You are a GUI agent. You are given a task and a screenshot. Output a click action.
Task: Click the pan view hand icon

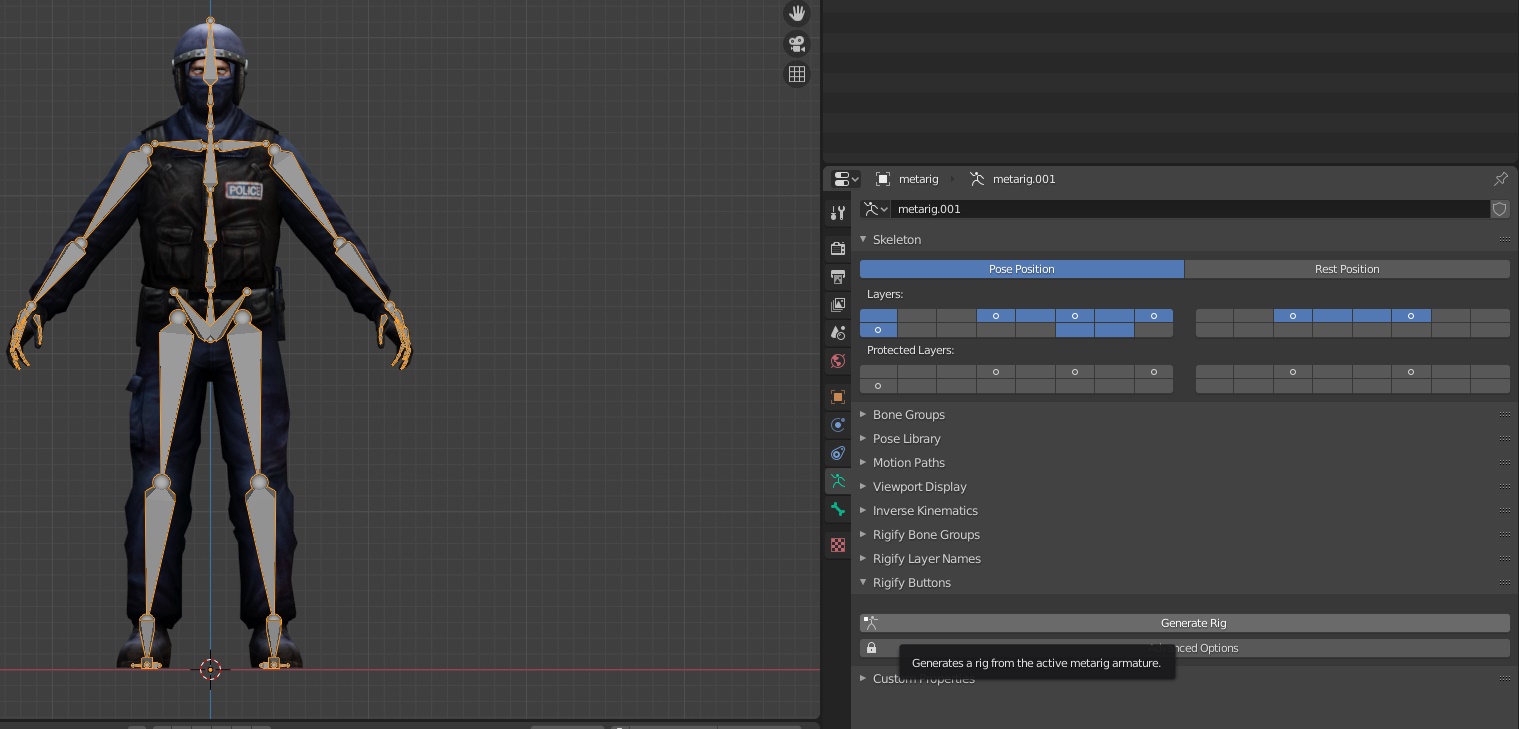pyautogui.click(x=797, y=14)
